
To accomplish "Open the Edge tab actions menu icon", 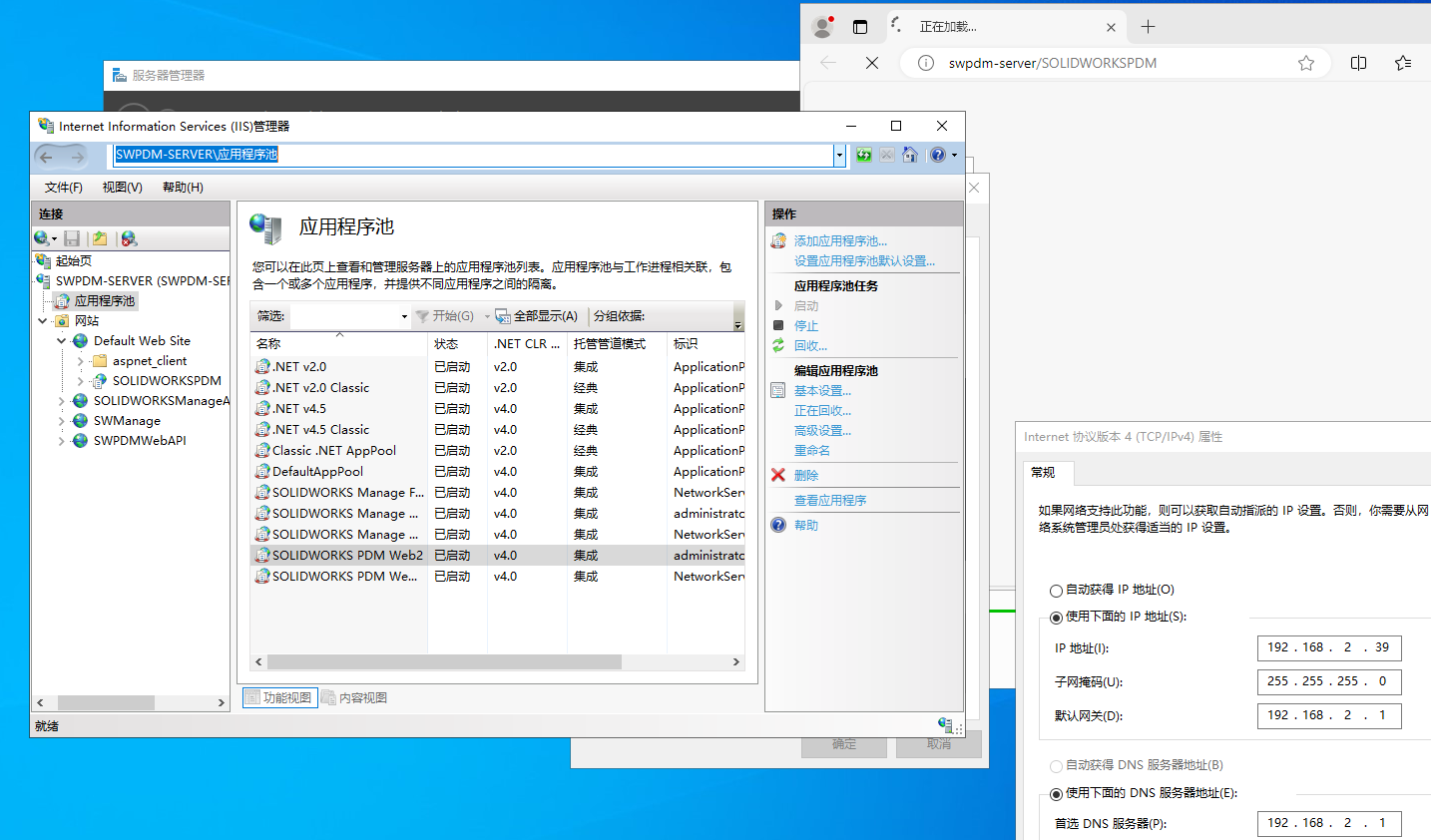I will point(860,27).
